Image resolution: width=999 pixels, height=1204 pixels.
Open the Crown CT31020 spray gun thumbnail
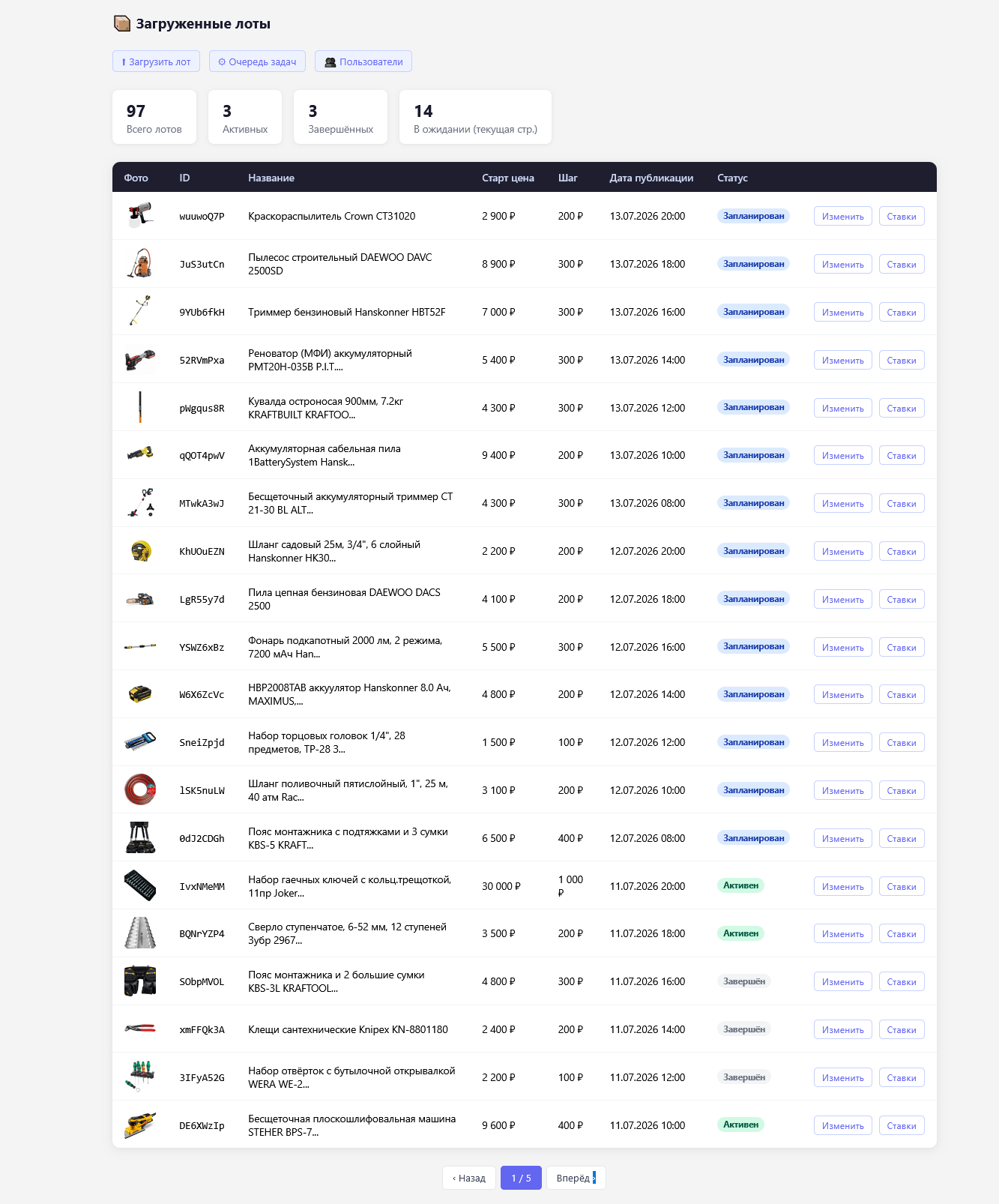point(140,216)
